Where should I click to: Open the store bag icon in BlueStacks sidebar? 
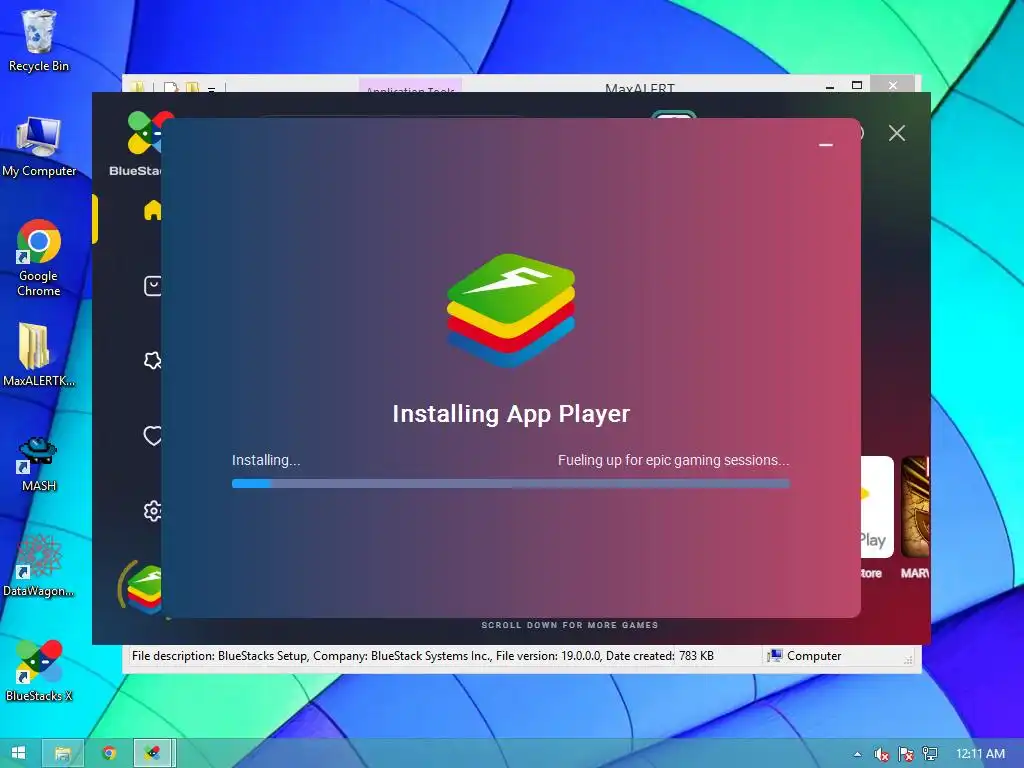152,285
